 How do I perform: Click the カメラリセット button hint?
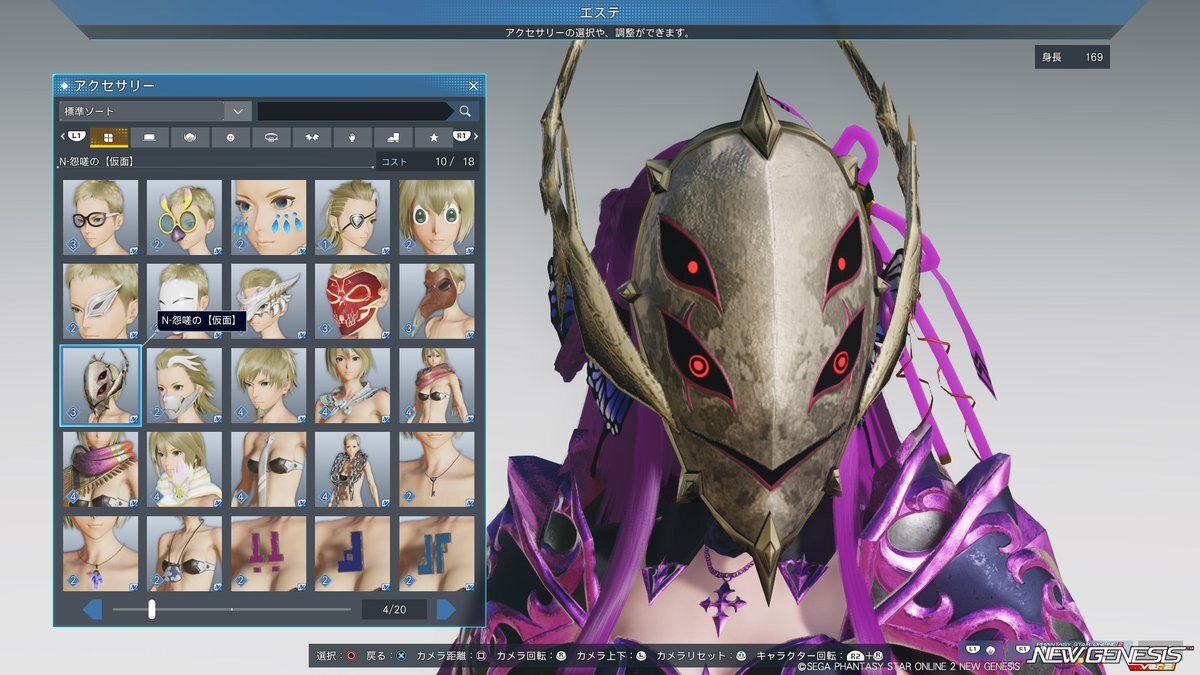tap(704, 656)
